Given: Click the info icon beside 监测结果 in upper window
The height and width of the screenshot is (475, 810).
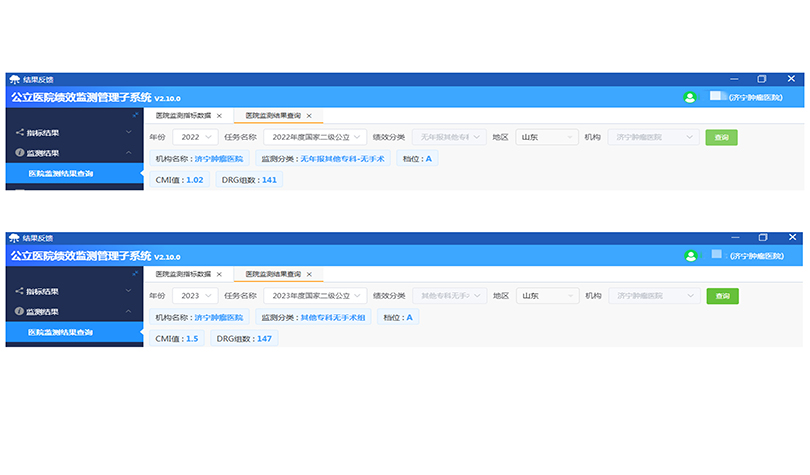Looking at the screenshot, I should 20,153.
